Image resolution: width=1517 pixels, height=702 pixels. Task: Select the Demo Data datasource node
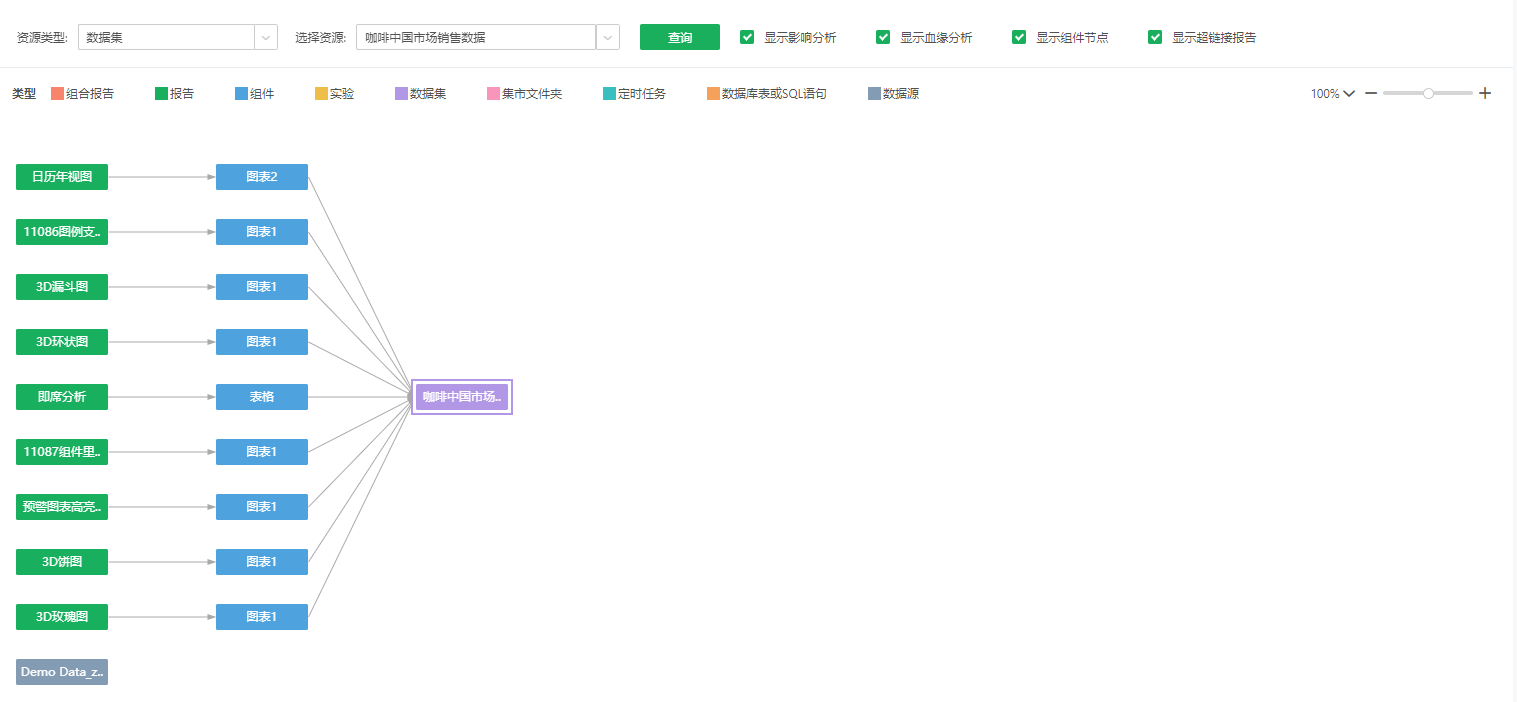click(62, 672)
